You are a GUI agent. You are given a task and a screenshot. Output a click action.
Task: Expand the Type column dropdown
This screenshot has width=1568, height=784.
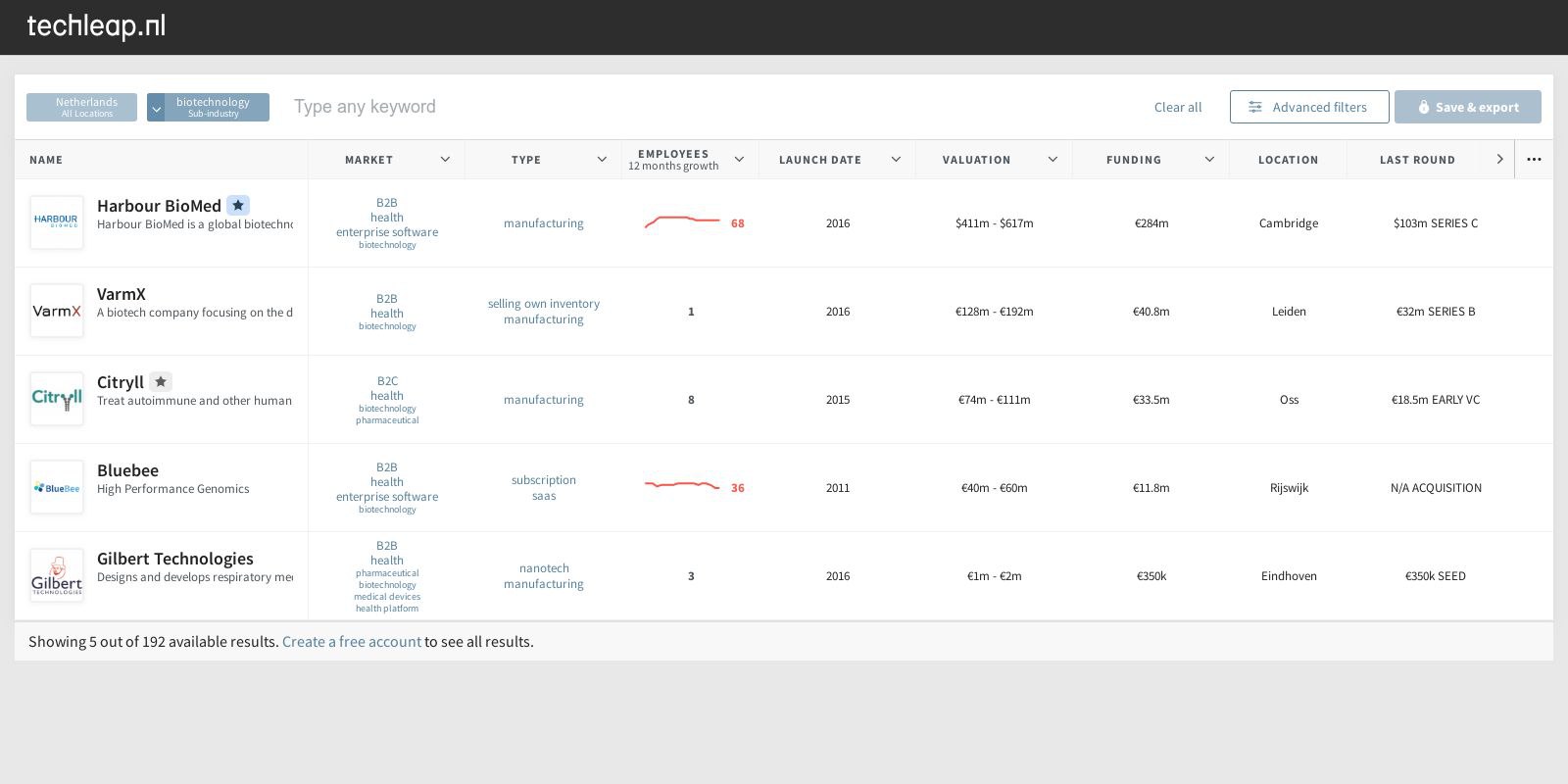click(602, 160)
